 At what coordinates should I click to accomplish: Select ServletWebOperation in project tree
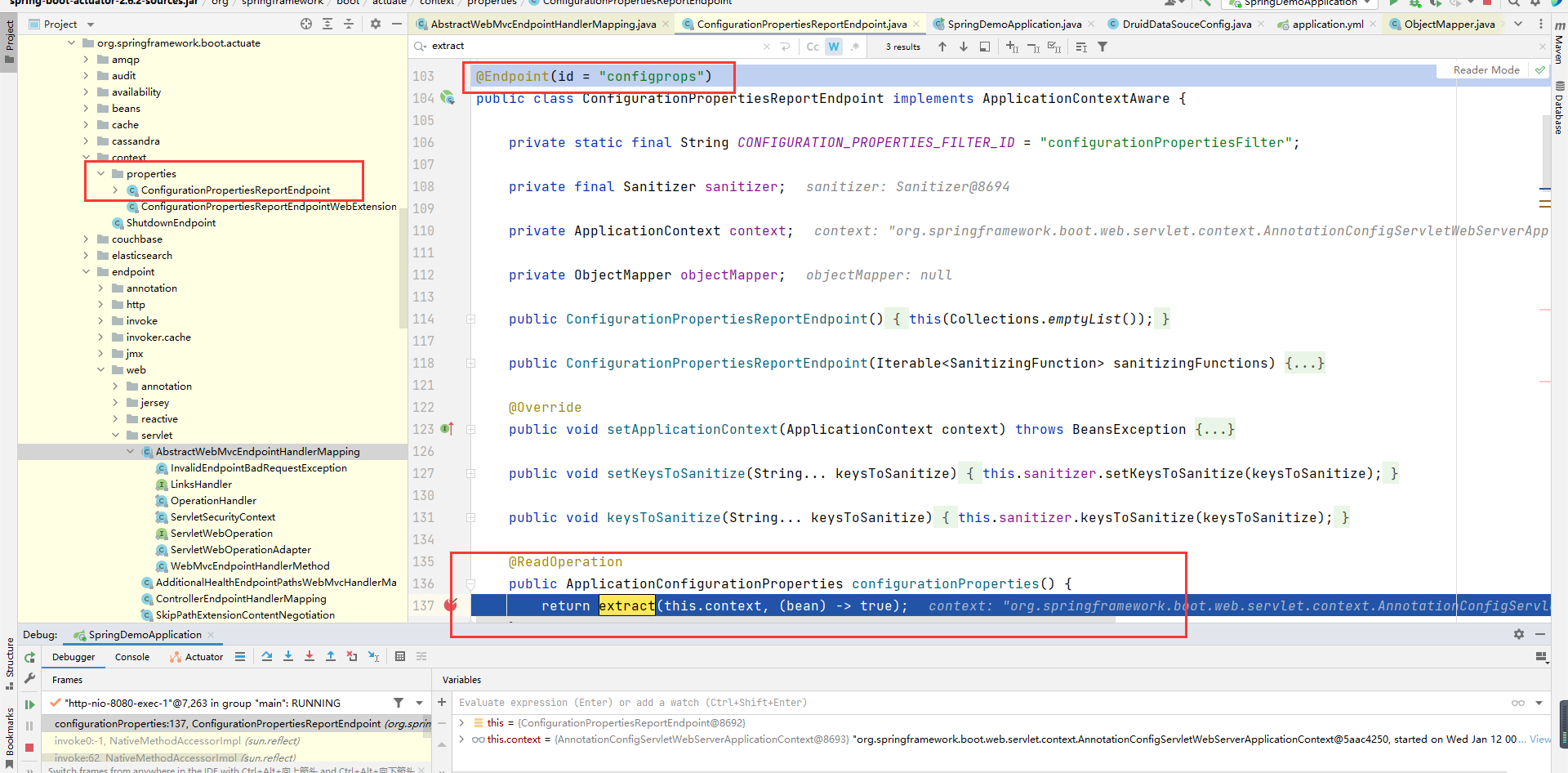point(221,534)
